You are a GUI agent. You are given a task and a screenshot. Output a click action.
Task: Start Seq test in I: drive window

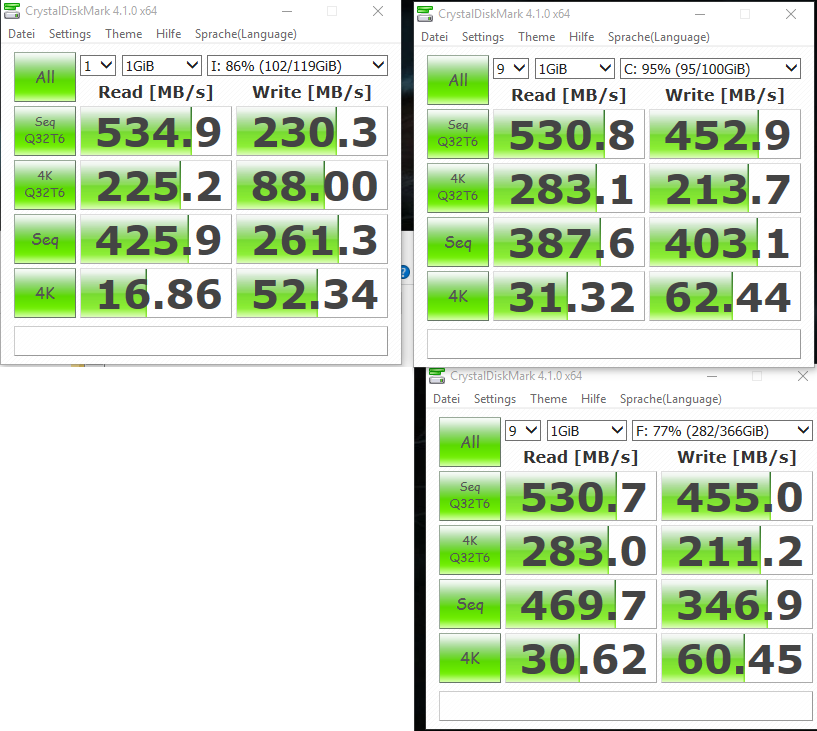tap(45, 239)
